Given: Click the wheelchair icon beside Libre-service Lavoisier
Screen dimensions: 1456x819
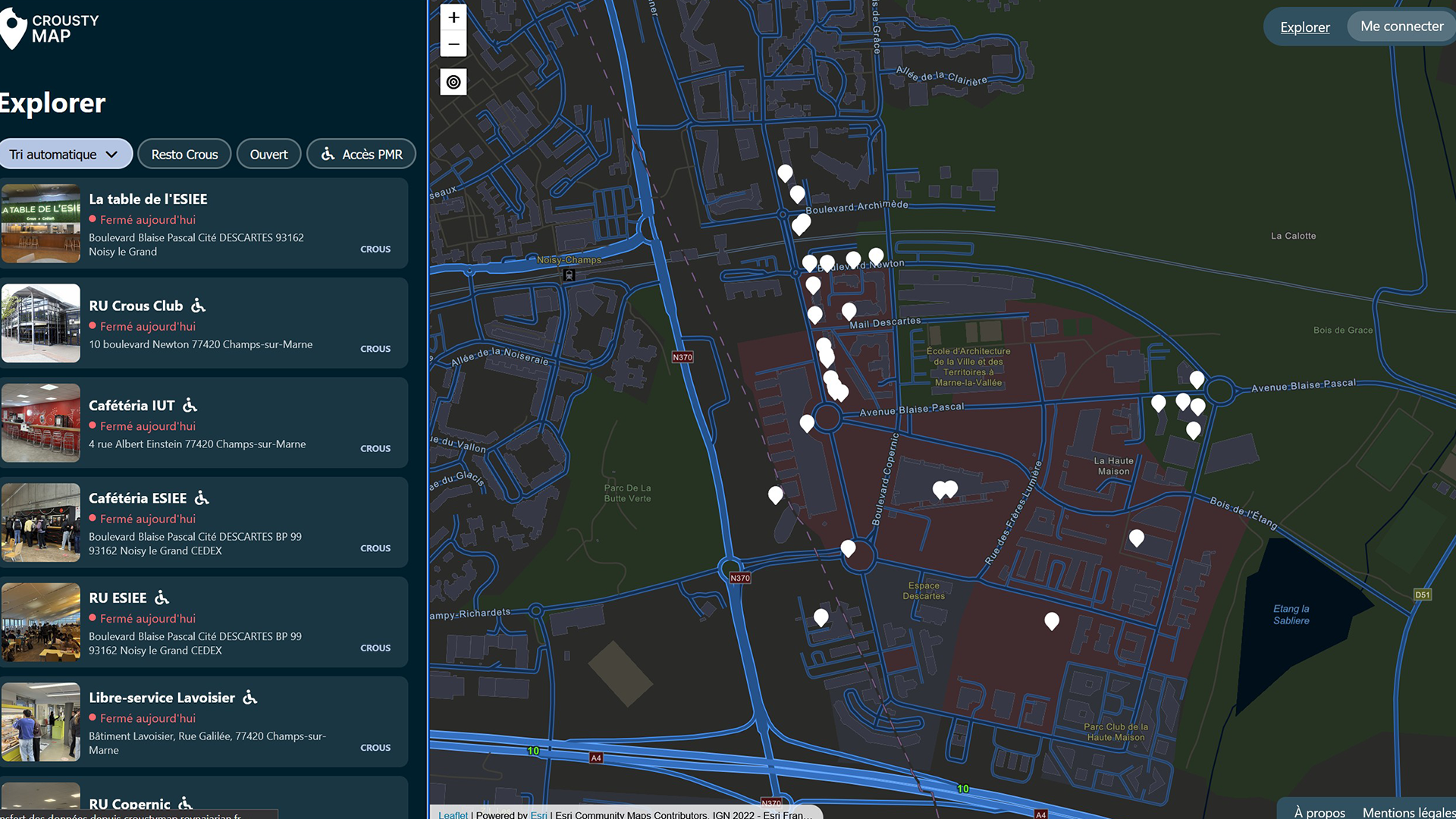Looking at the screenshot, I should tap(250, 698).
